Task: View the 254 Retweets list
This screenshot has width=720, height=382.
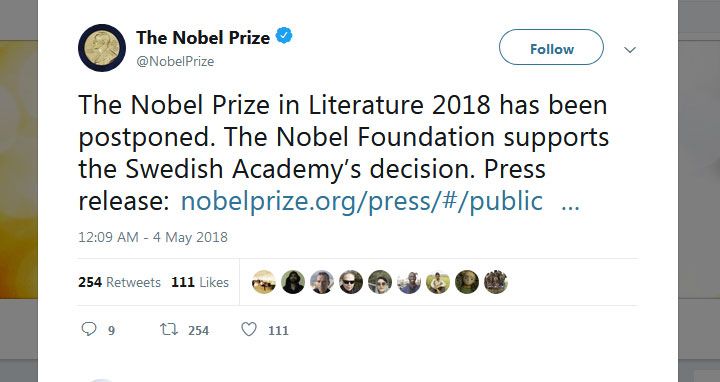Action: [x=119, y=282]
